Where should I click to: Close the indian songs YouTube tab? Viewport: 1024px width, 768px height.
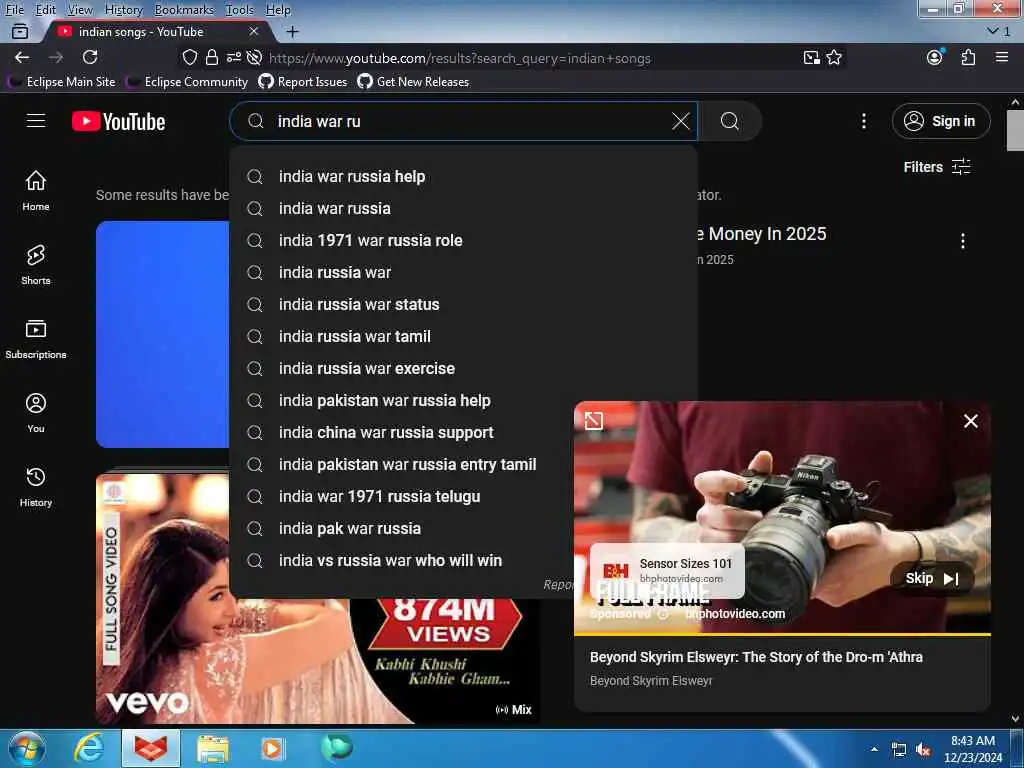pos(254,31)
